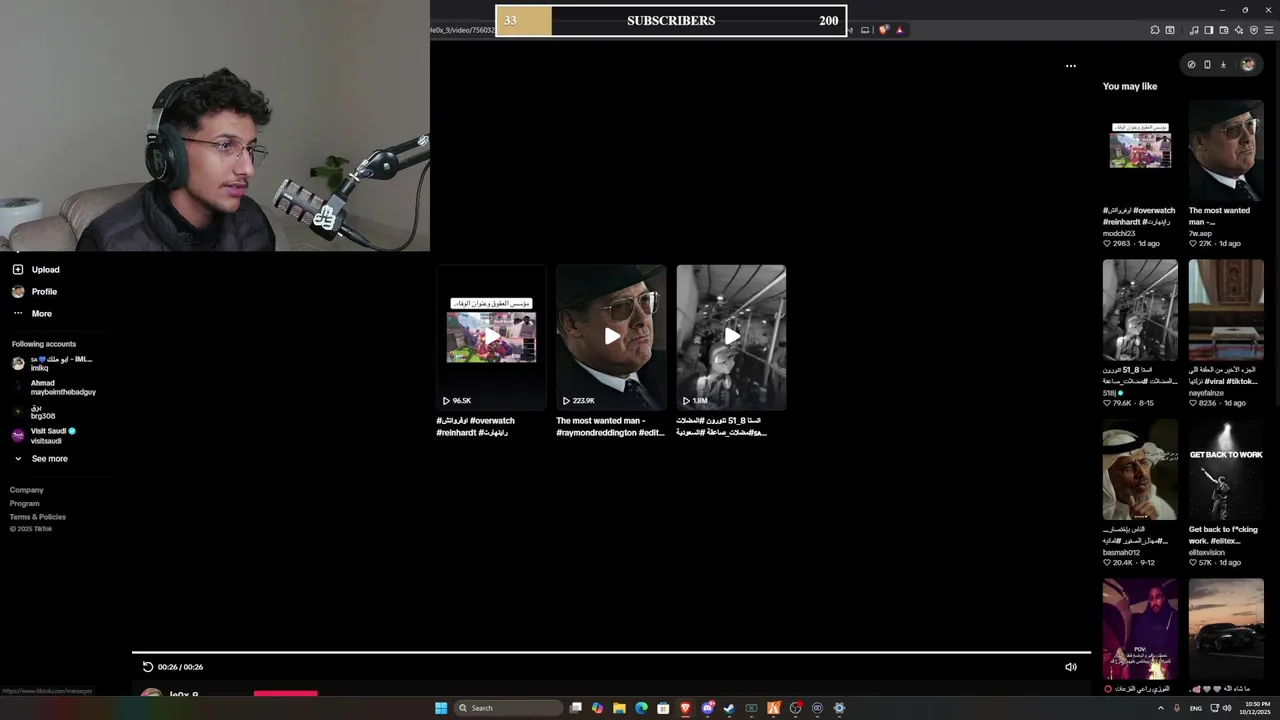Play the overwatch reinhardt suggested video
The image size is (1280, 720).
click(491, 337)
